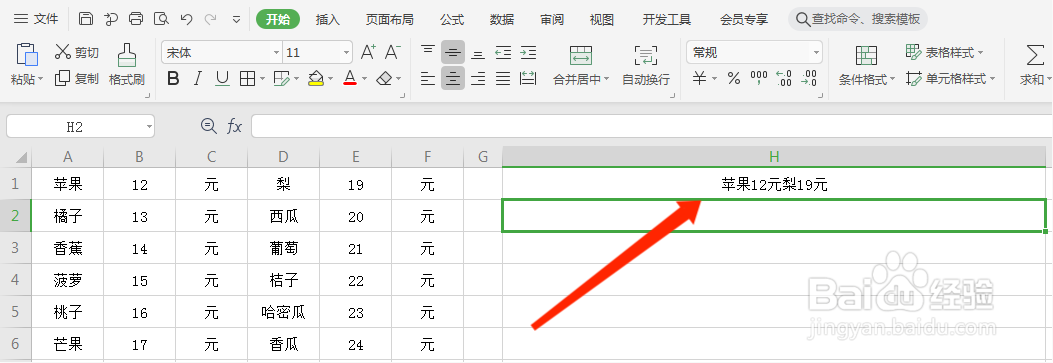Click the Conditional Formatting (条件格式) icon
The width and height of the screenshot is (1053, 363).
click(x=866, y=55)
